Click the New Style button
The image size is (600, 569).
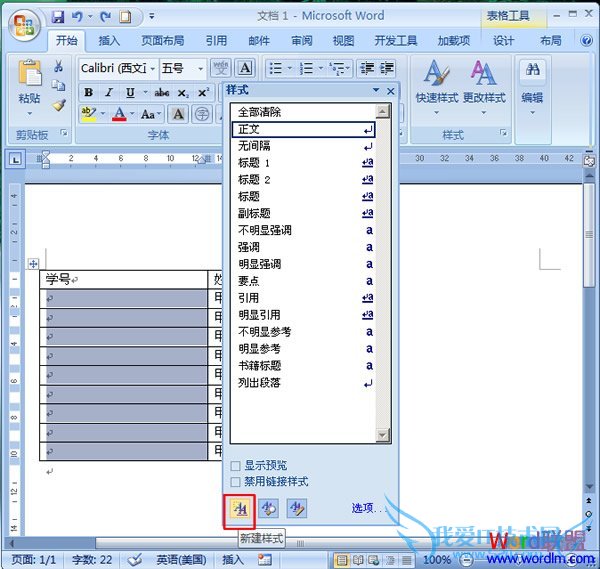[x=240, y=509]
